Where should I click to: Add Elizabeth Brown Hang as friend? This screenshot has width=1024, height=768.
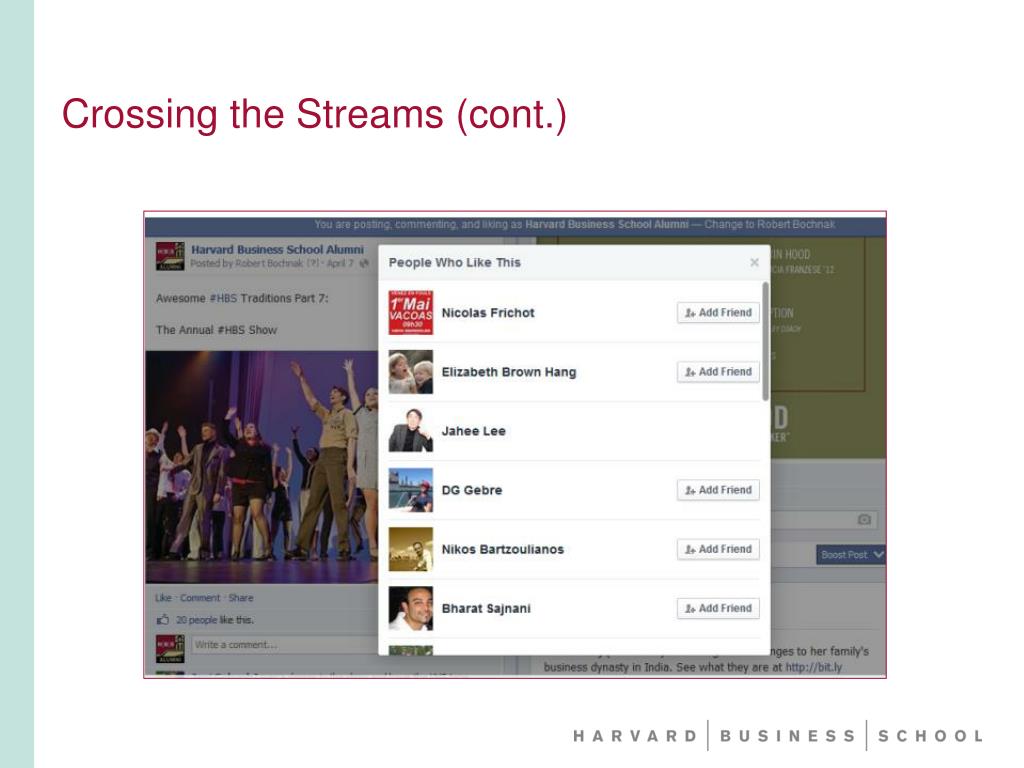pyautogui.click(x=718, y=372)
